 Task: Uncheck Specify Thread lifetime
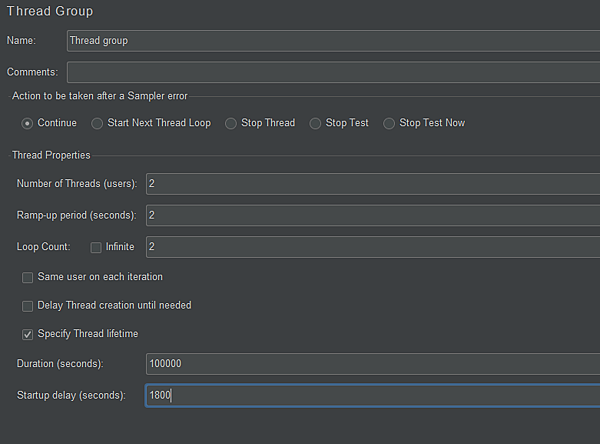28,334
